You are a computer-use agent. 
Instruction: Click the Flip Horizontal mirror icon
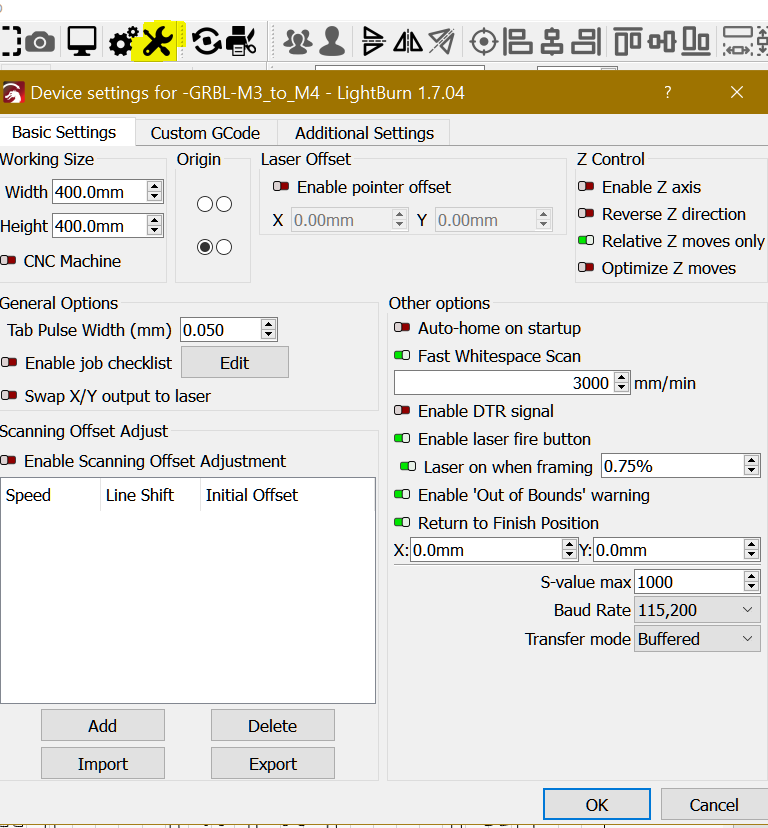(408, 41)
